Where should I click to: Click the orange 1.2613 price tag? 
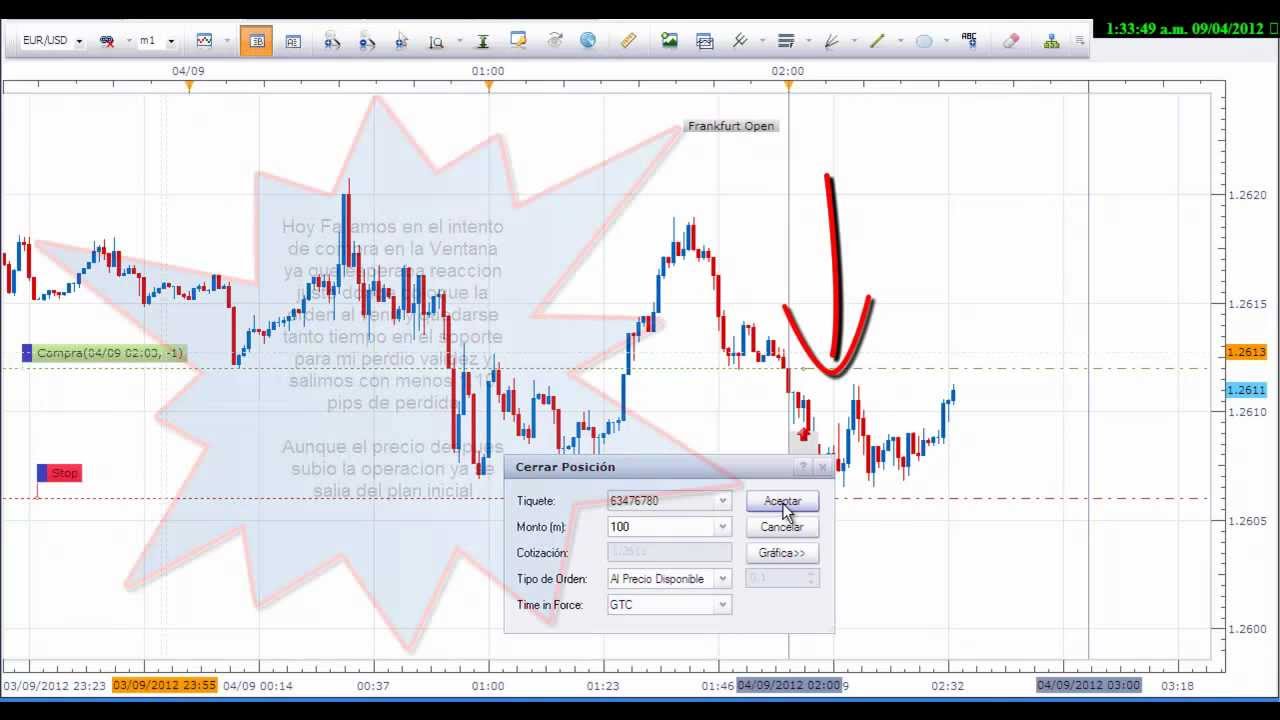click(1246, 352)
